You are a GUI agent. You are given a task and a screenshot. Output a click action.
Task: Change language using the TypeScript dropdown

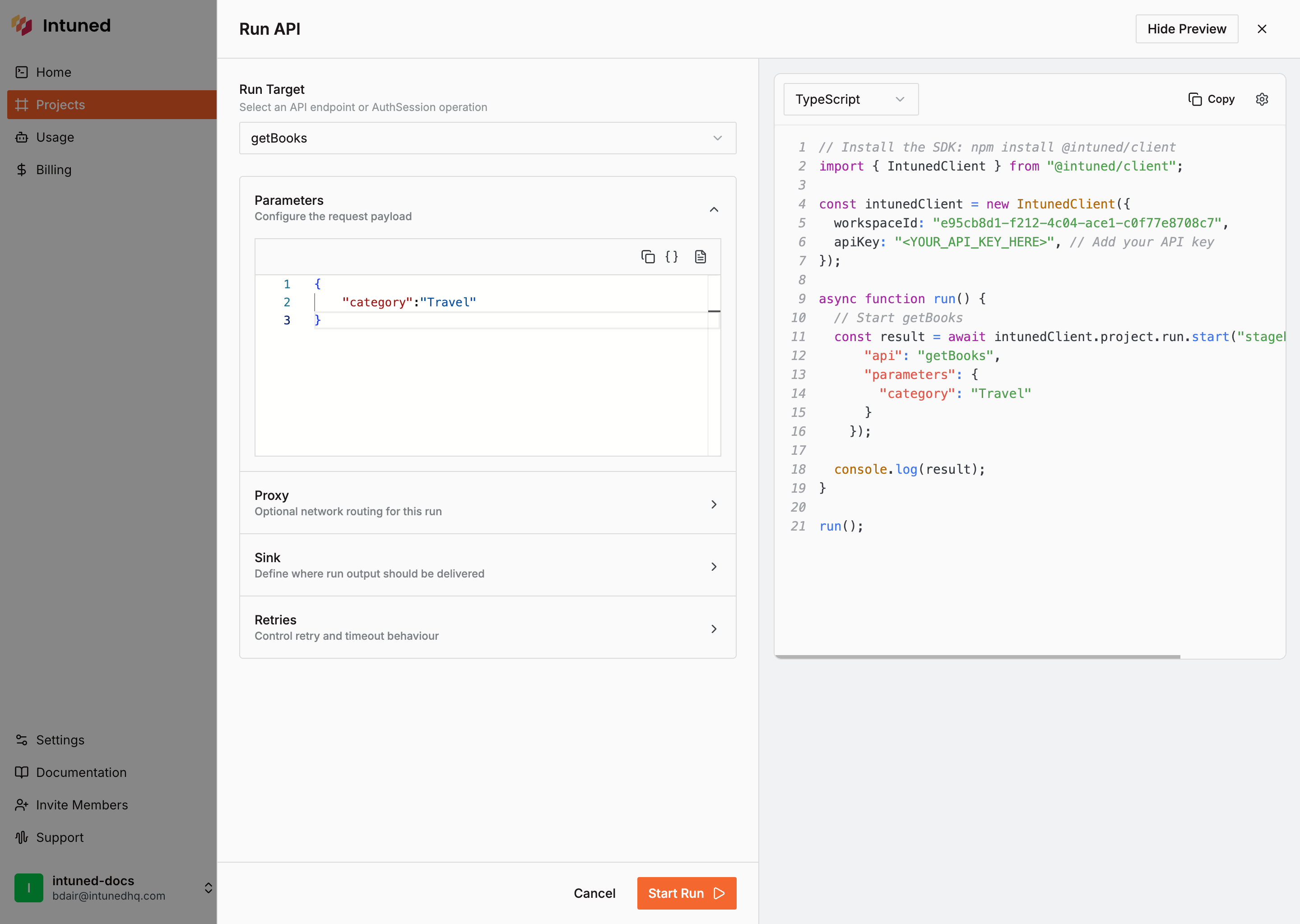pos(850,99)
